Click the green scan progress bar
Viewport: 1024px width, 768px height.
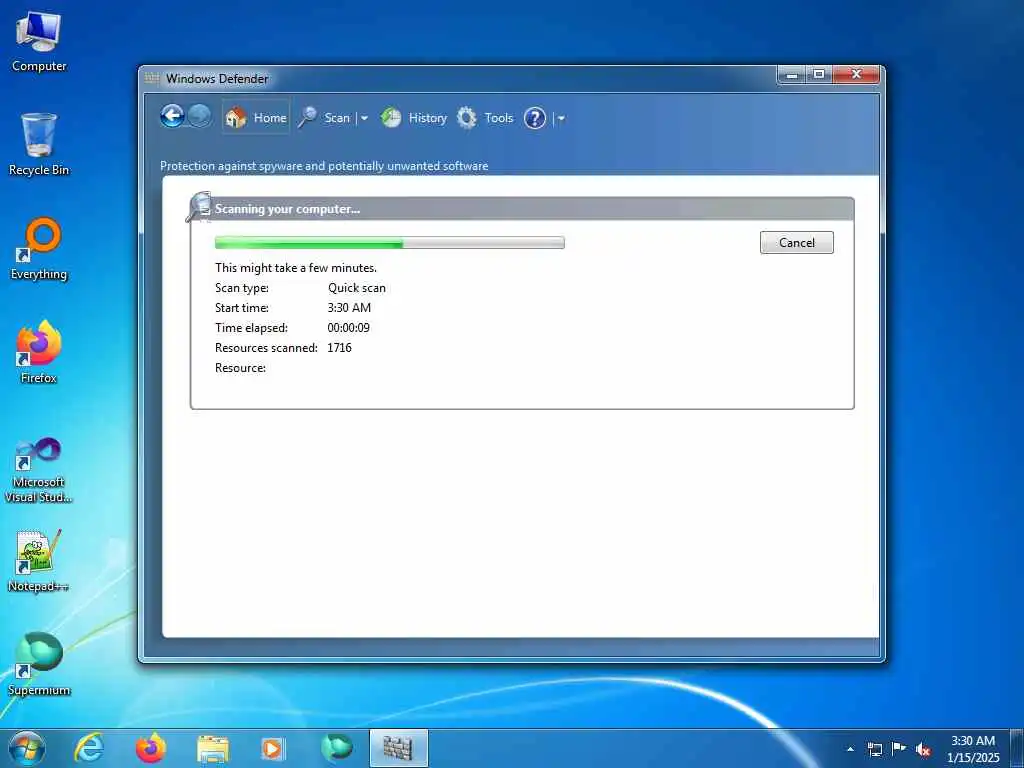click(390, 243)
